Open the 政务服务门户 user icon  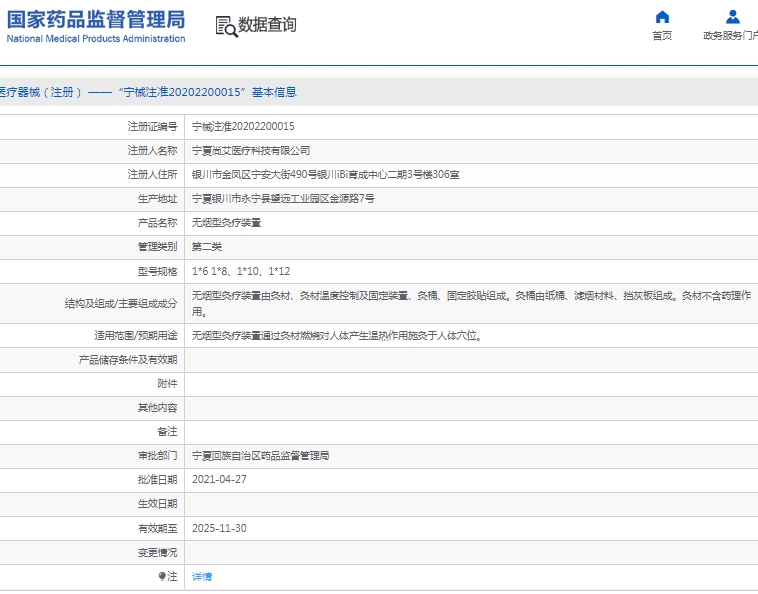(732, 17)
